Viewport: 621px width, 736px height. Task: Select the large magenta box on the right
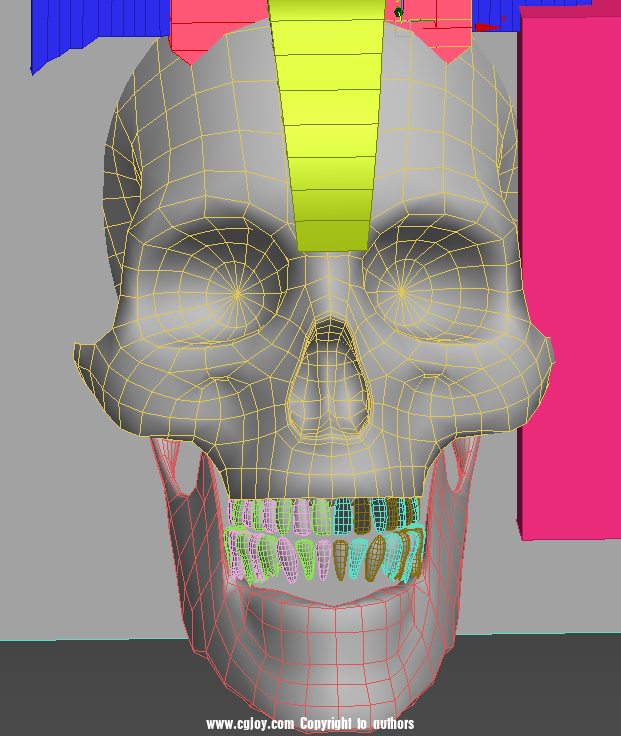click(568, 250)
